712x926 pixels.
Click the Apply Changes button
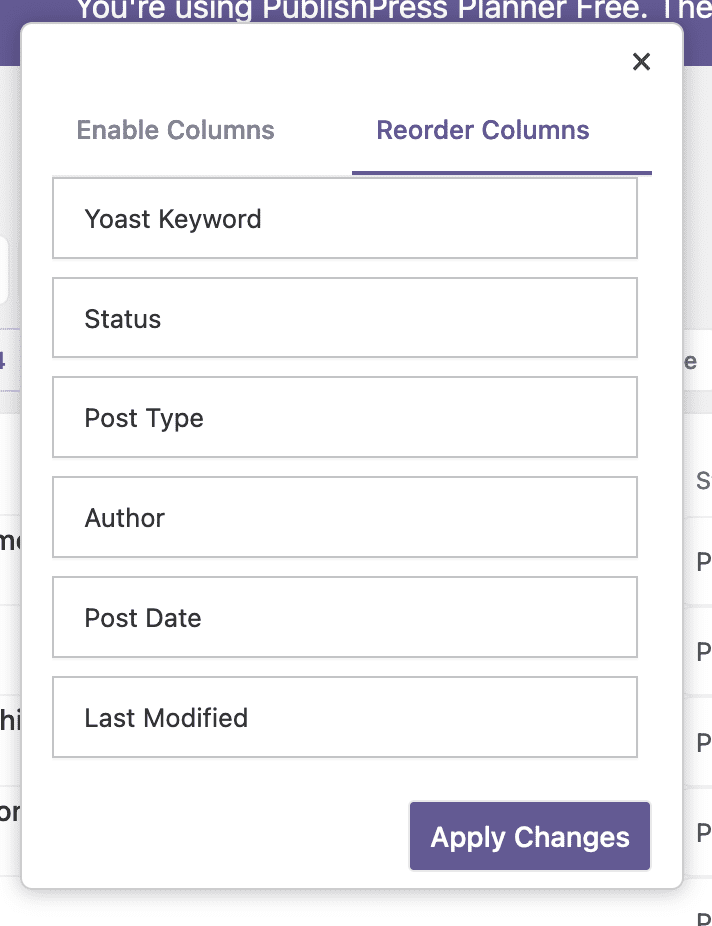pyautogui.click(x=529, y=836)
